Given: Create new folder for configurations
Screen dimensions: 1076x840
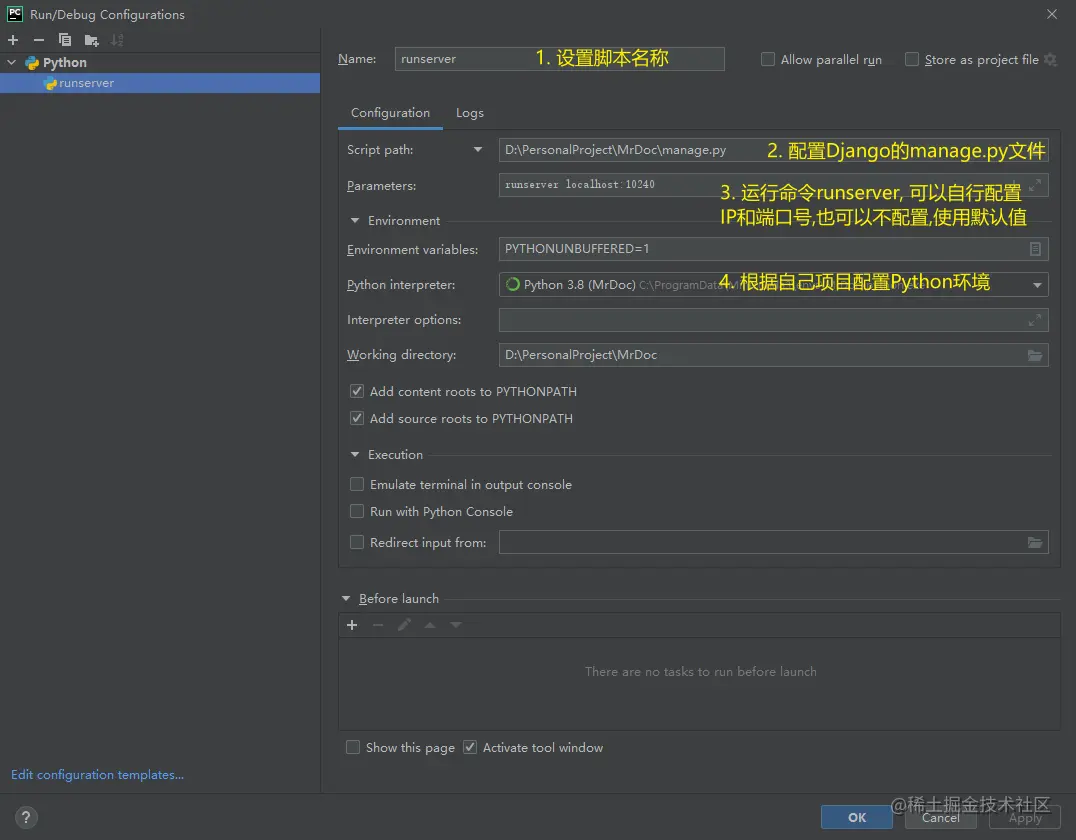Looking at the screenshot, I should [x=91, y=40].
